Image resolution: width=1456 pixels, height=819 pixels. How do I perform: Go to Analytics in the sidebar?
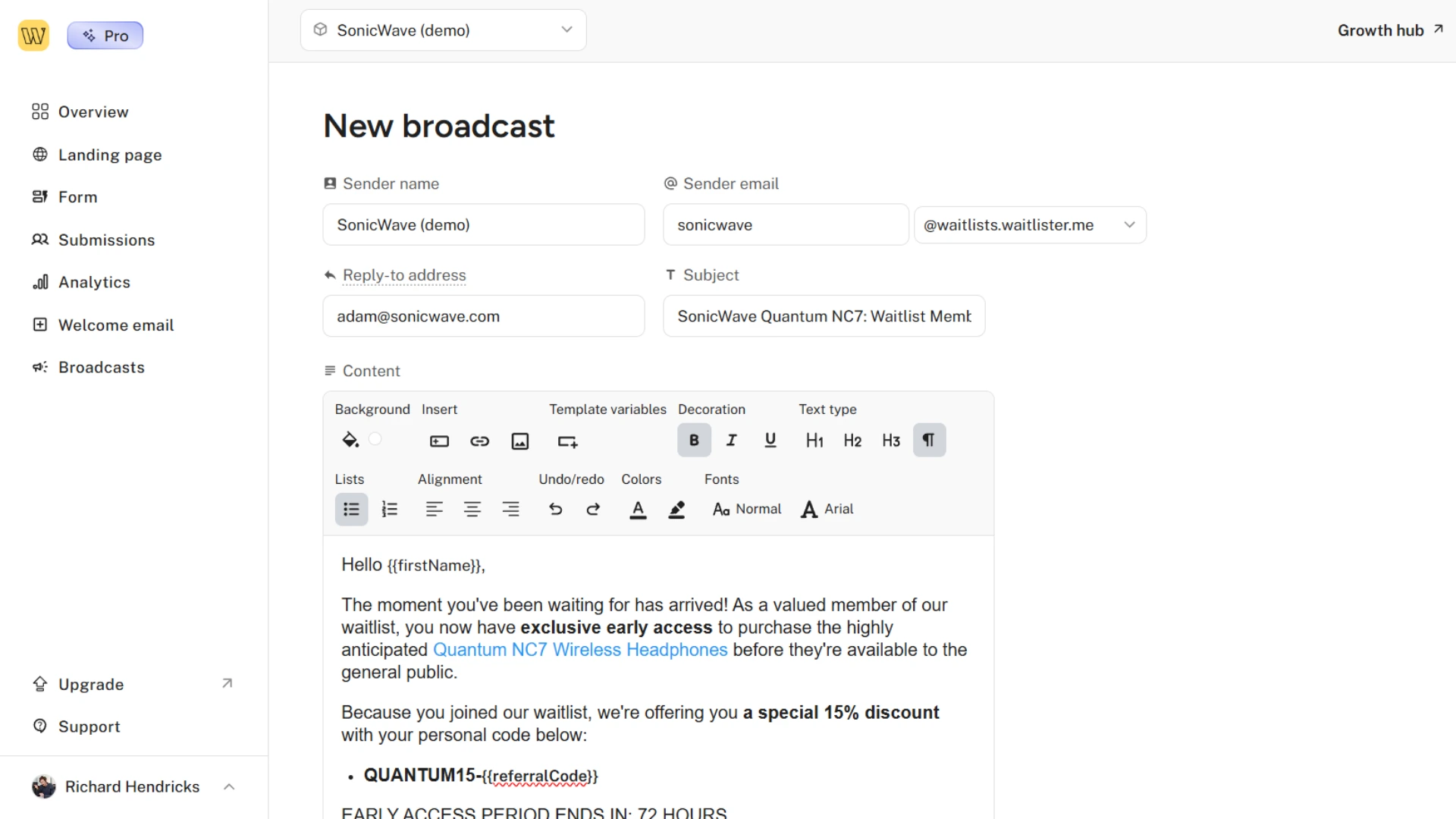pyautogui.click(x=94, y=282)
